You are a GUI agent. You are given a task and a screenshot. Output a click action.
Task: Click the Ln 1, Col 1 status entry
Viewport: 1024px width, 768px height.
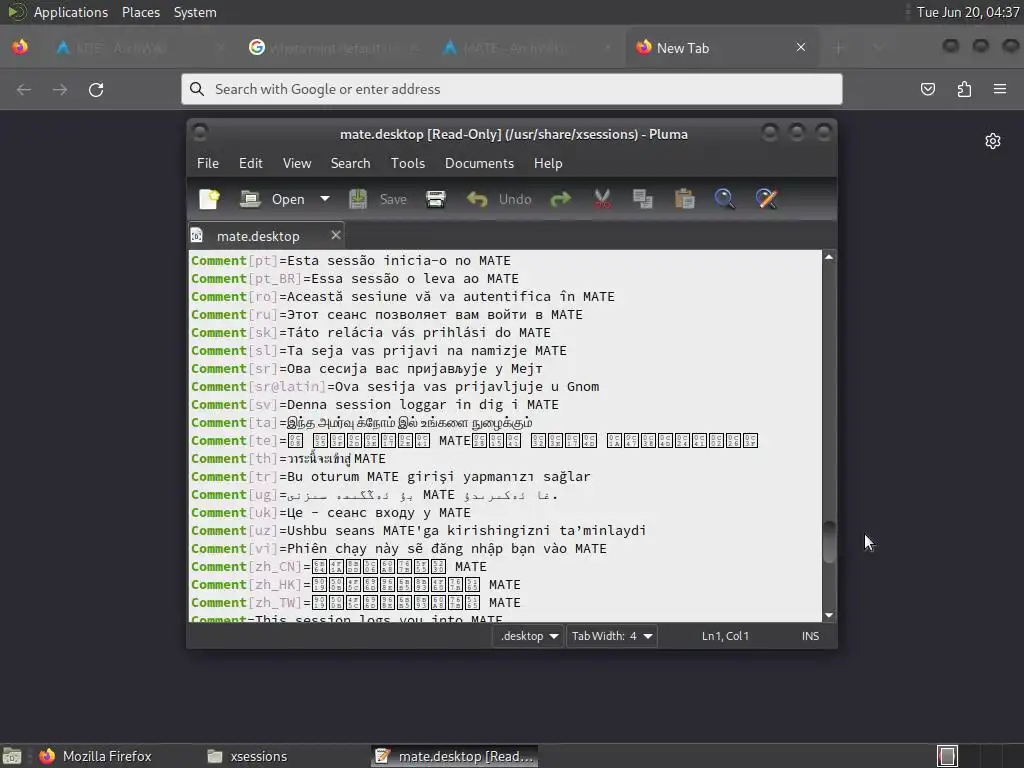725,636
